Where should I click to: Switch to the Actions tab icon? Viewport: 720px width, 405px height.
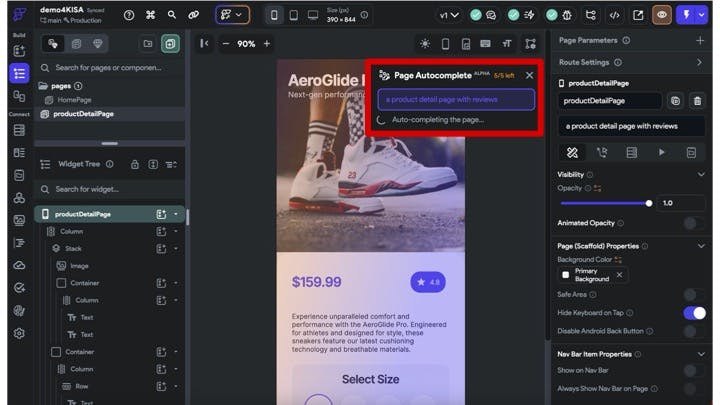coord(602,152)
